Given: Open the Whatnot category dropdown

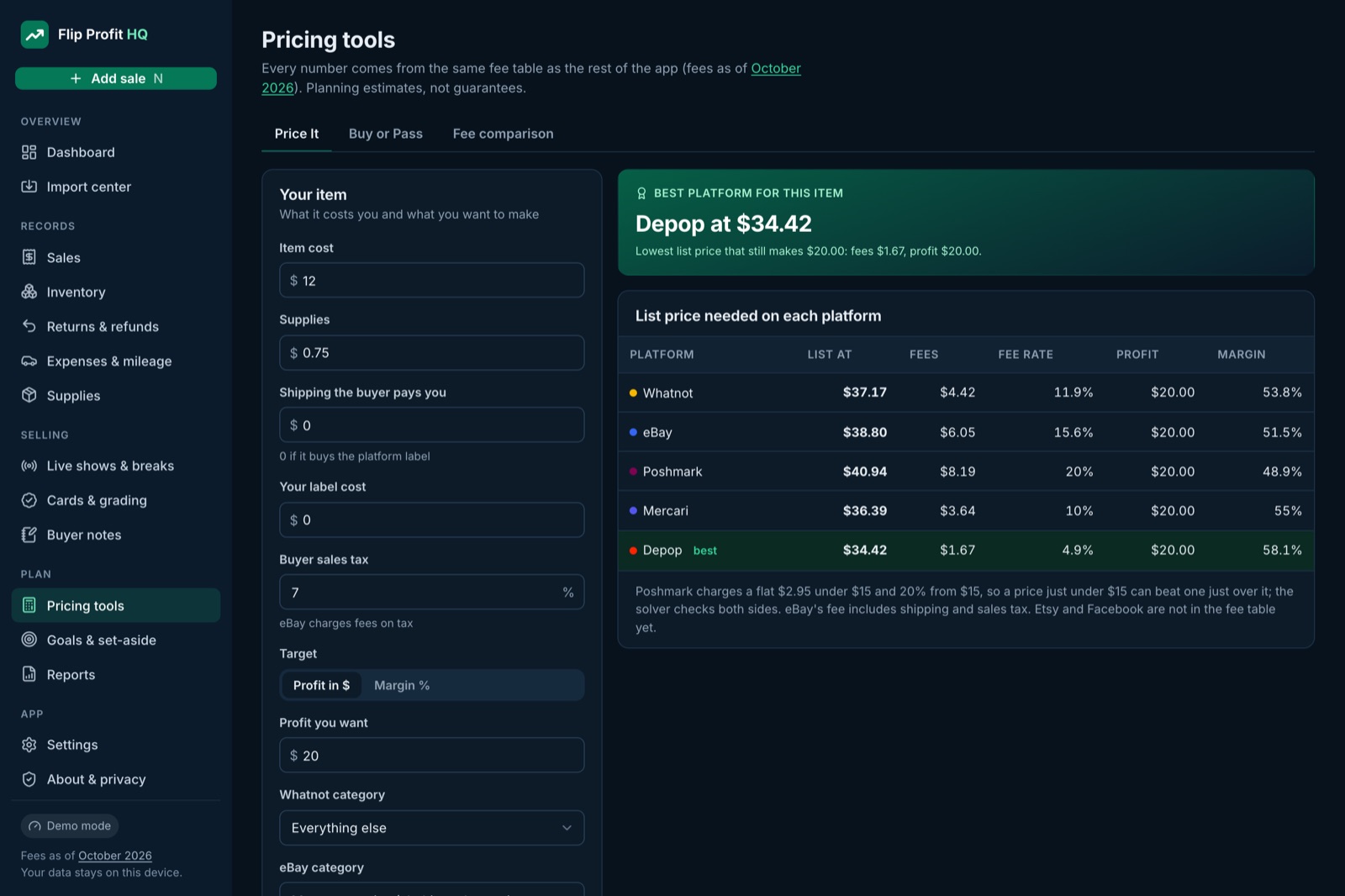Looking at the screenshot, I should click(x=431, y=828).
